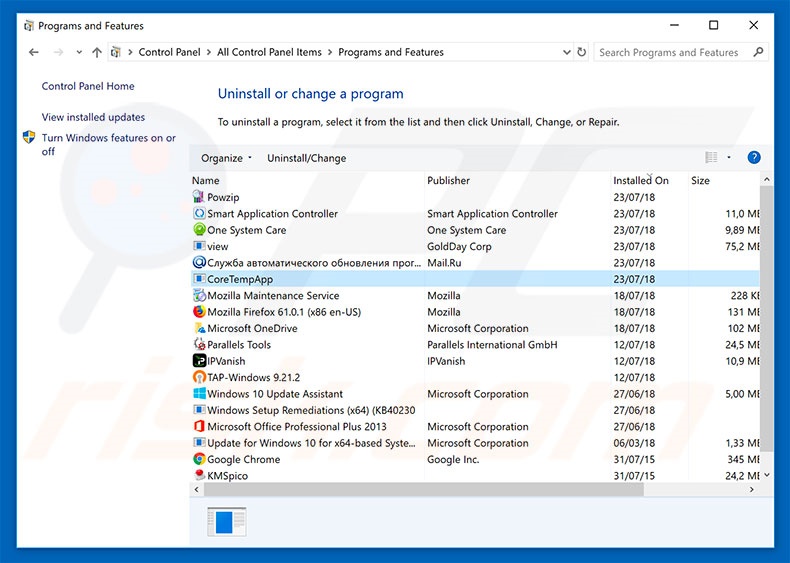The width and height of the screenshot is (790, 563).
Task: Select the Microsoft OneDrive name text
Action: (252, 329)
